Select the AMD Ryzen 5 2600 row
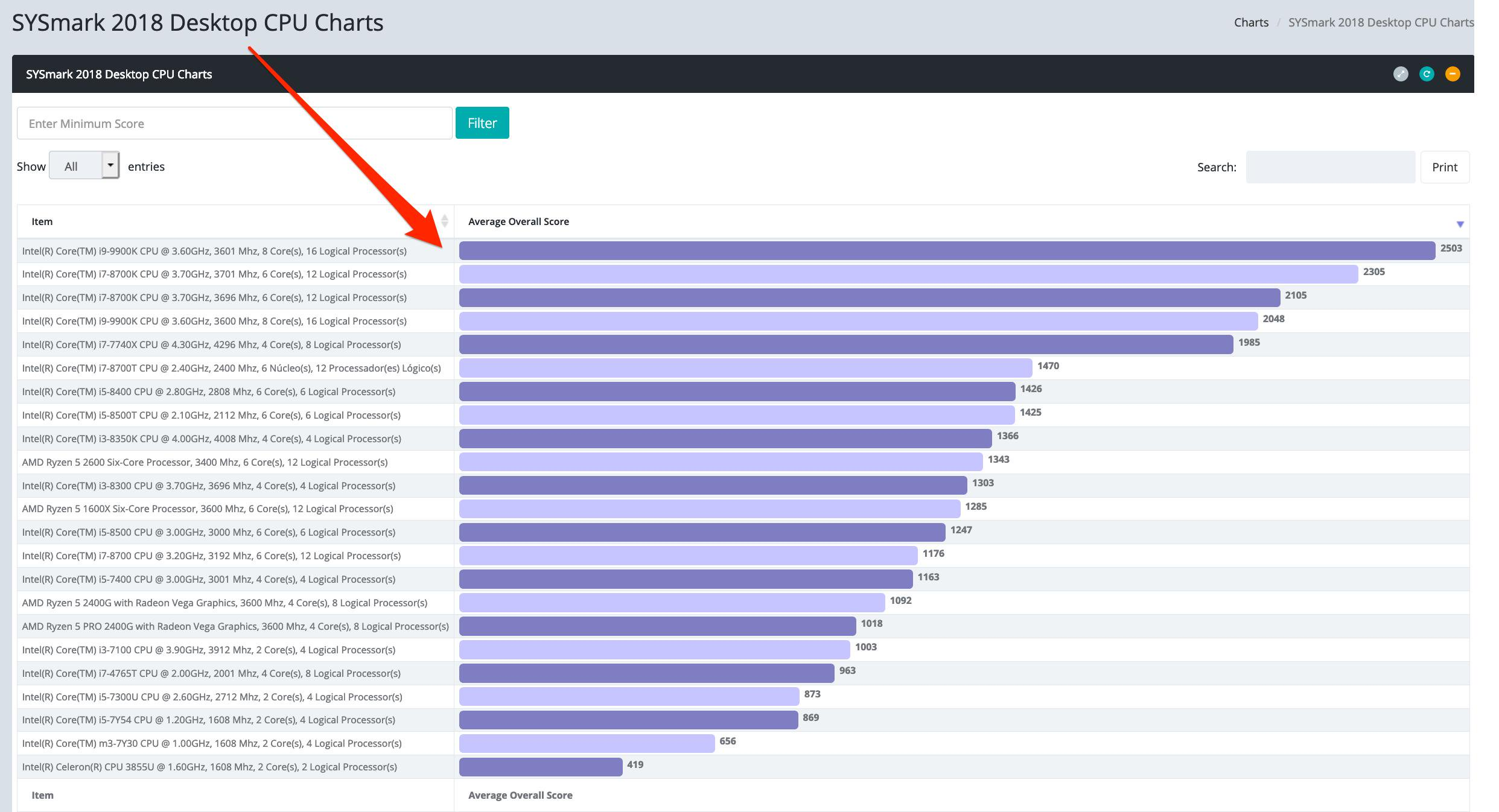Image resolution: width=1499 pixels, height=812 pixels. 205,462
